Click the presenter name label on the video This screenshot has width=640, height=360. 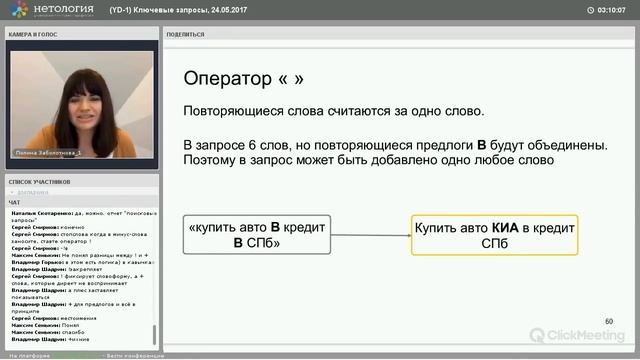tap(48, 153)
